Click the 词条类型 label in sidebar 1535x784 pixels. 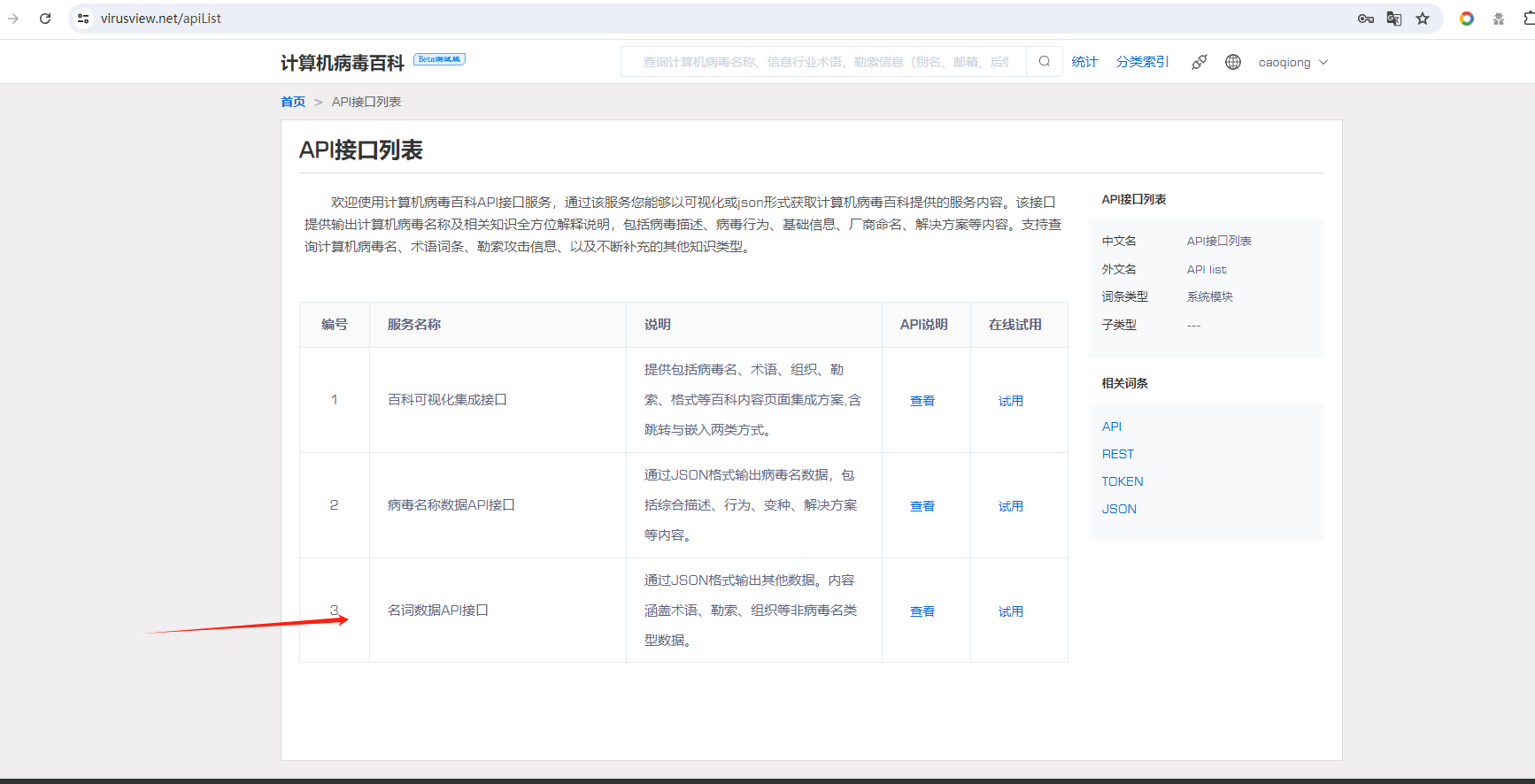coord(1125,296)
